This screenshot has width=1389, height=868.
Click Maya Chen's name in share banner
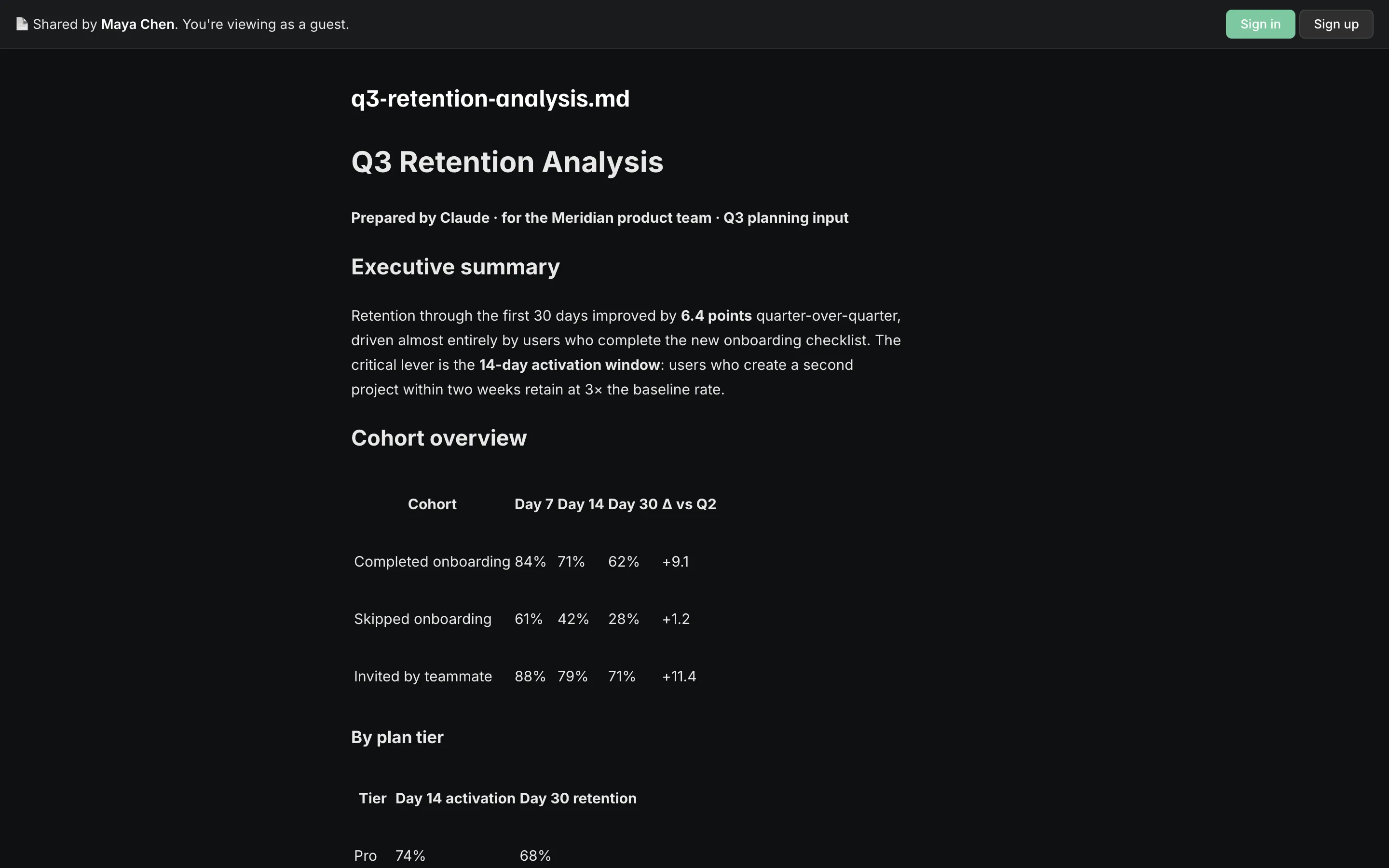(138, 24)
